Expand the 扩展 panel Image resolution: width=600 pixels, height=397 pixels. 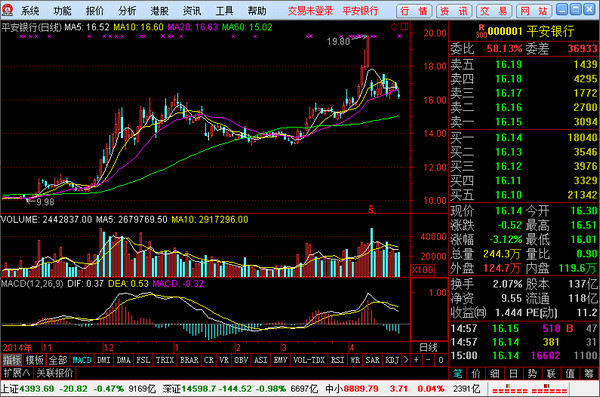click(16, 373)
